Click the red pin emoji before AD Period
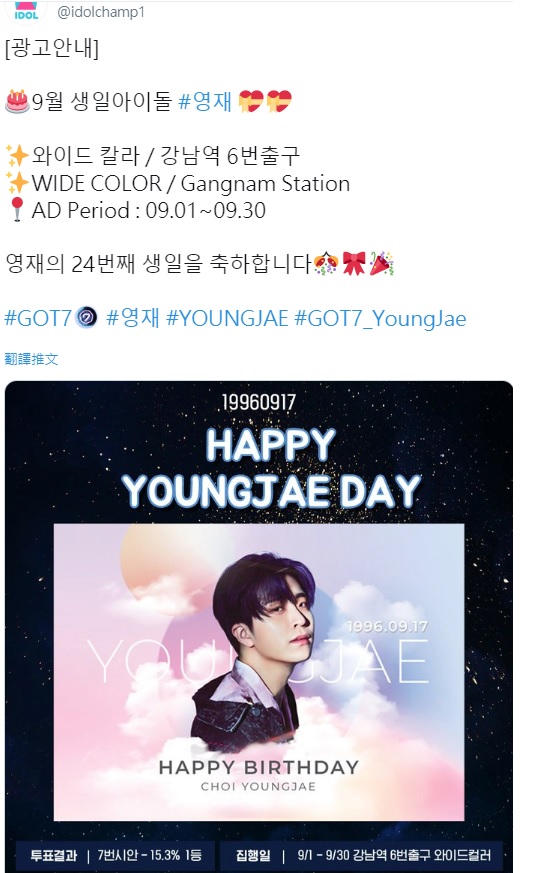This screenshot has width=535, height=873. (x=17, y=210)
